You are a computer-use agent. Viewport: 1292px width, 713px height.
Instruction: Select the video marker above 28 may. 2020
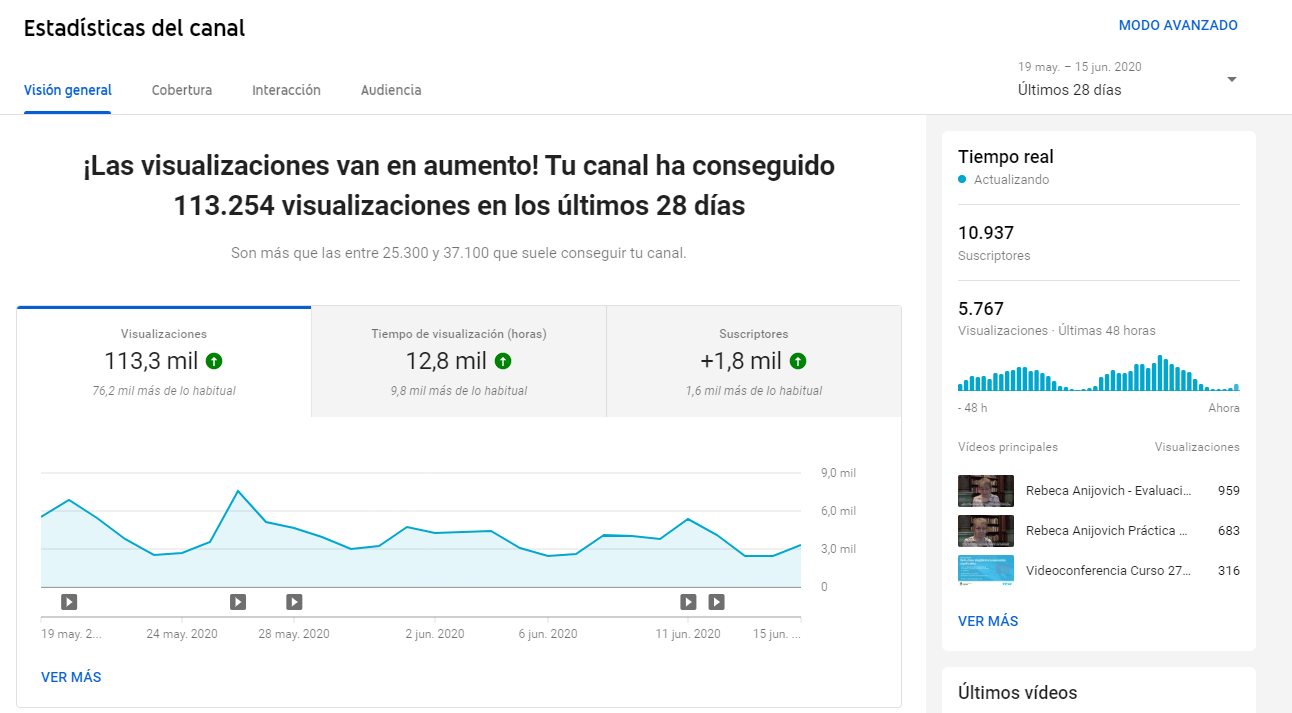pos(294,602)
